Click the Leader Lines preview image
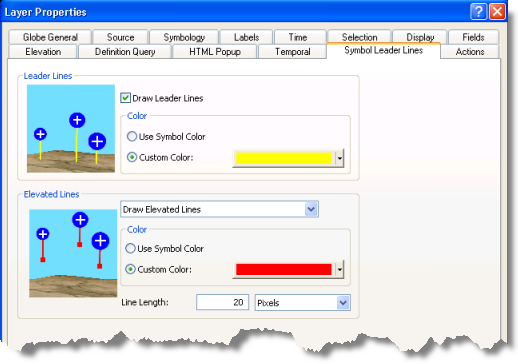 click(71, 128)
